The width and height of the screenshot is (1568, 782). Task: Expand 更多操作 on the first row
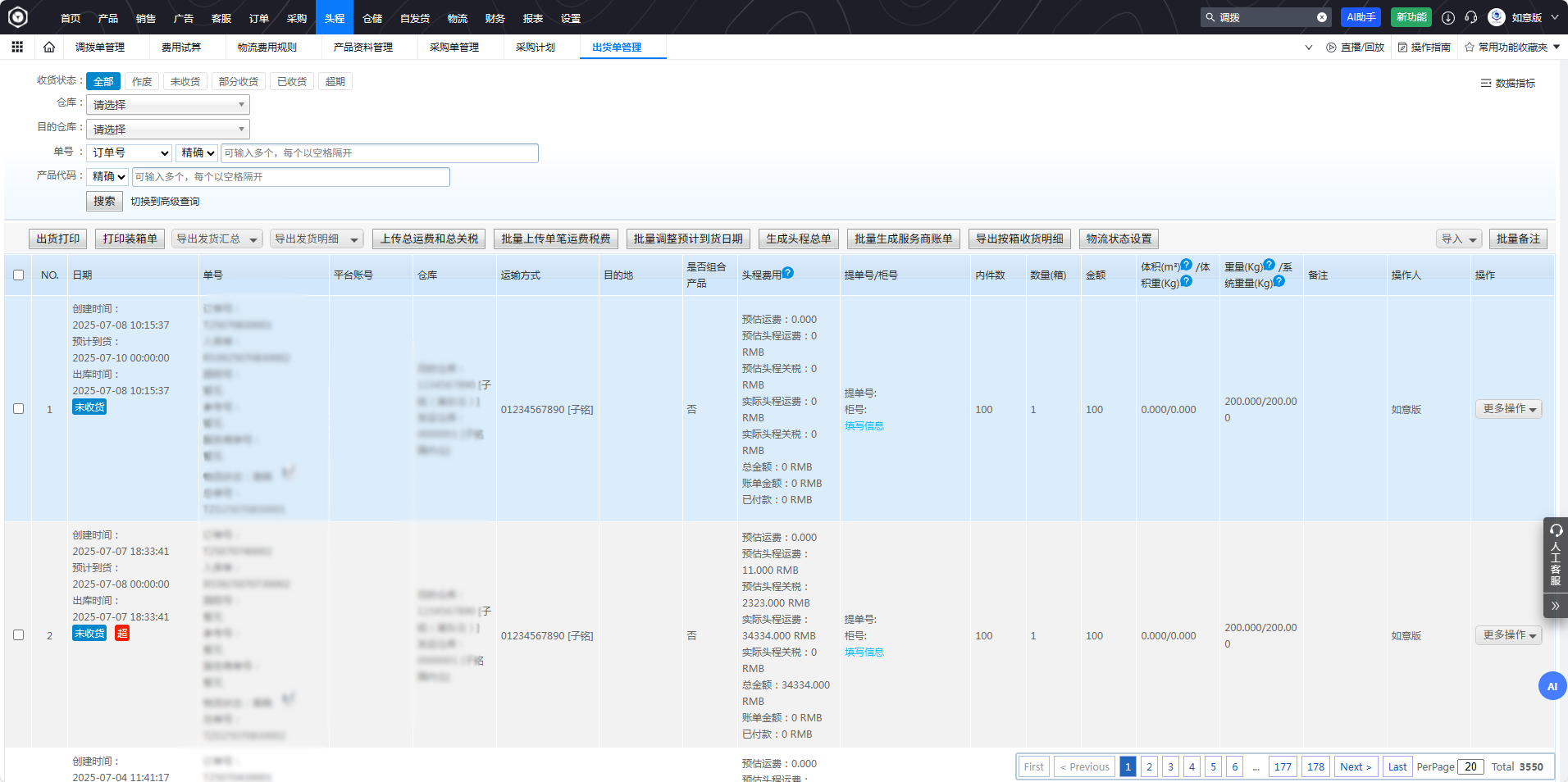coord(1508,408)
